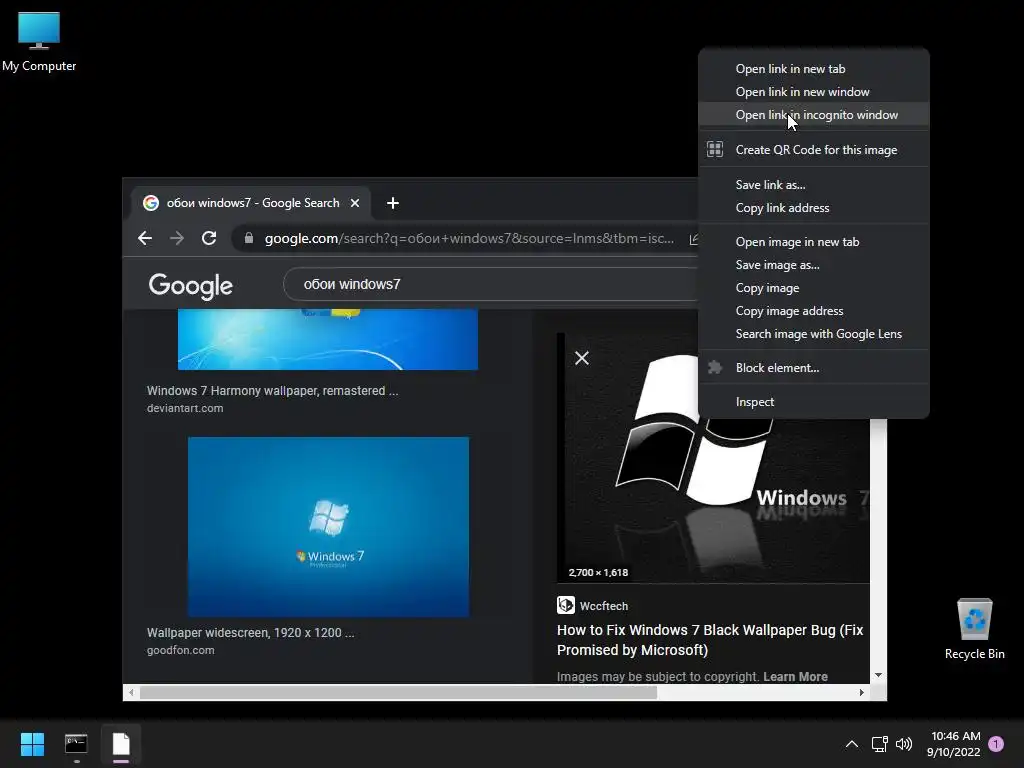The width and height of the screenshot is (1024, 768).
Task: Click the Google logo
Action: [191, 285]
